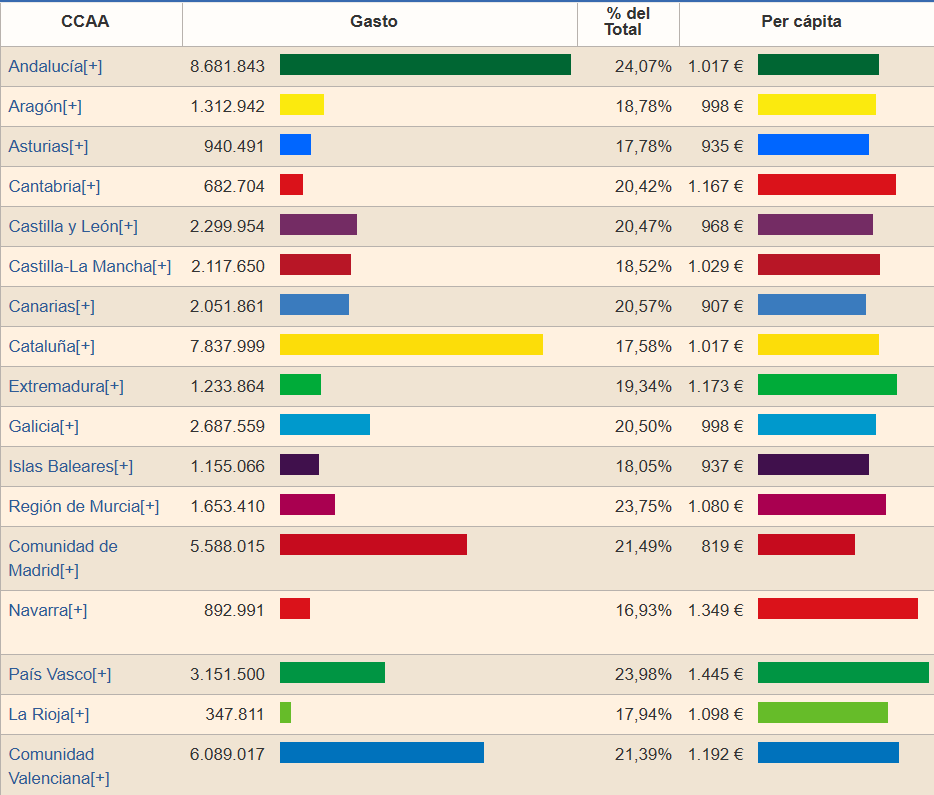Select Valenciana Gasto value 6.089.017
This screenshot has width=934, height=795.
(x=227, y=755)
